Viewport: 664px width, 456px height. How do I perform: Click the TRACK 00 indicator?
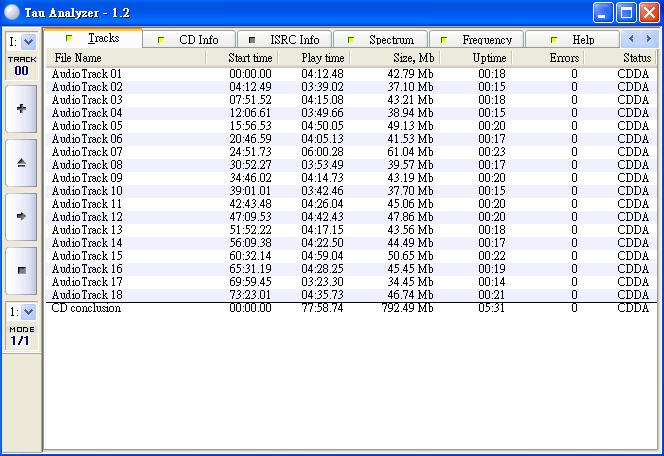[x=22, y=66]
